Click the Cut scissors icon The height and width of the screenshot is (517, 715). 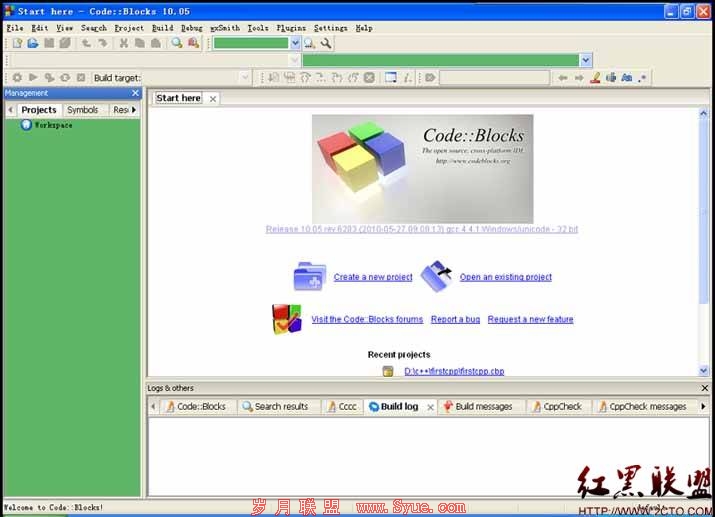(124, 43)
